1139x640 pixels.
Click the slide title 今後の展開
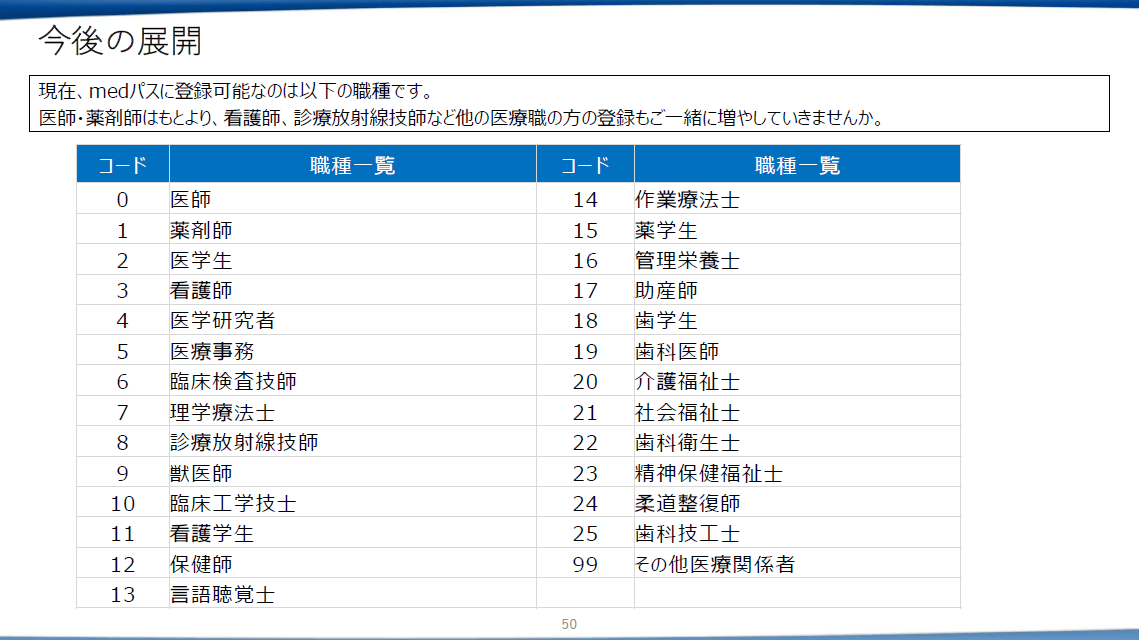coord(120,41)
